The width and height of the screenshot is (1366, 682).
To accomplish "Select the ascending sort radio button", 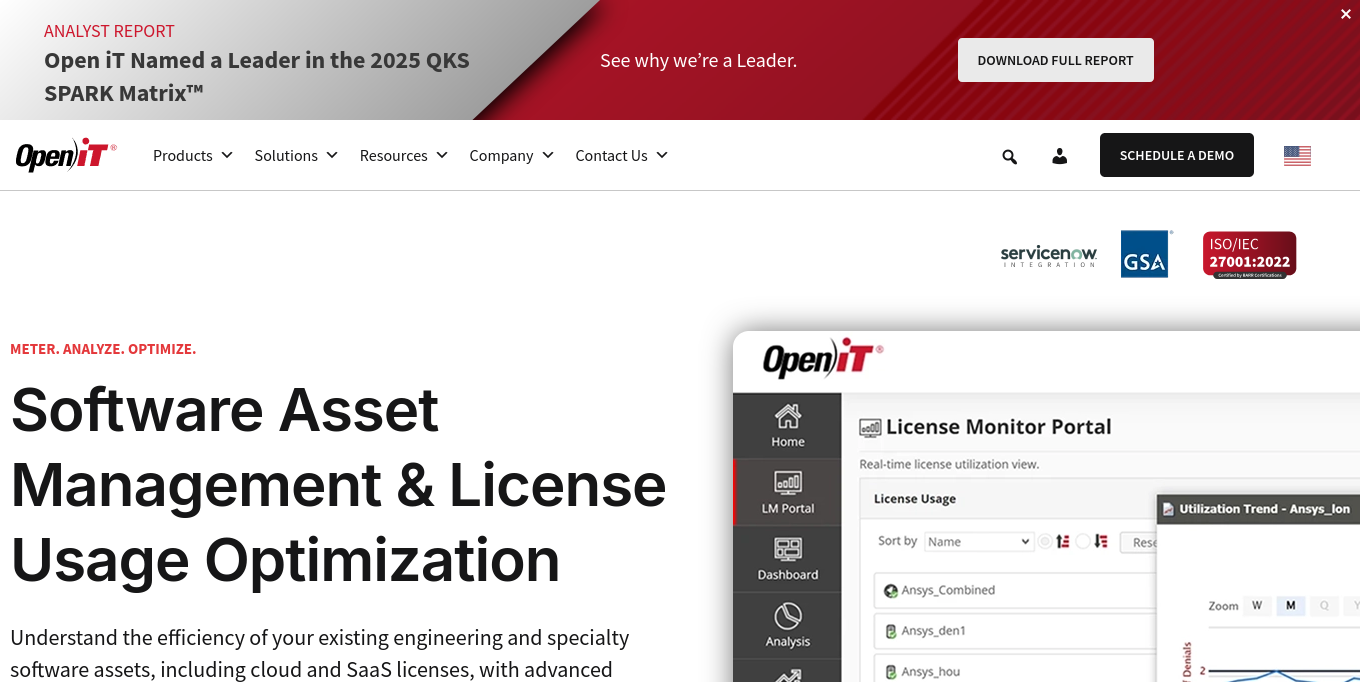I will click(x=1045, y=541).
